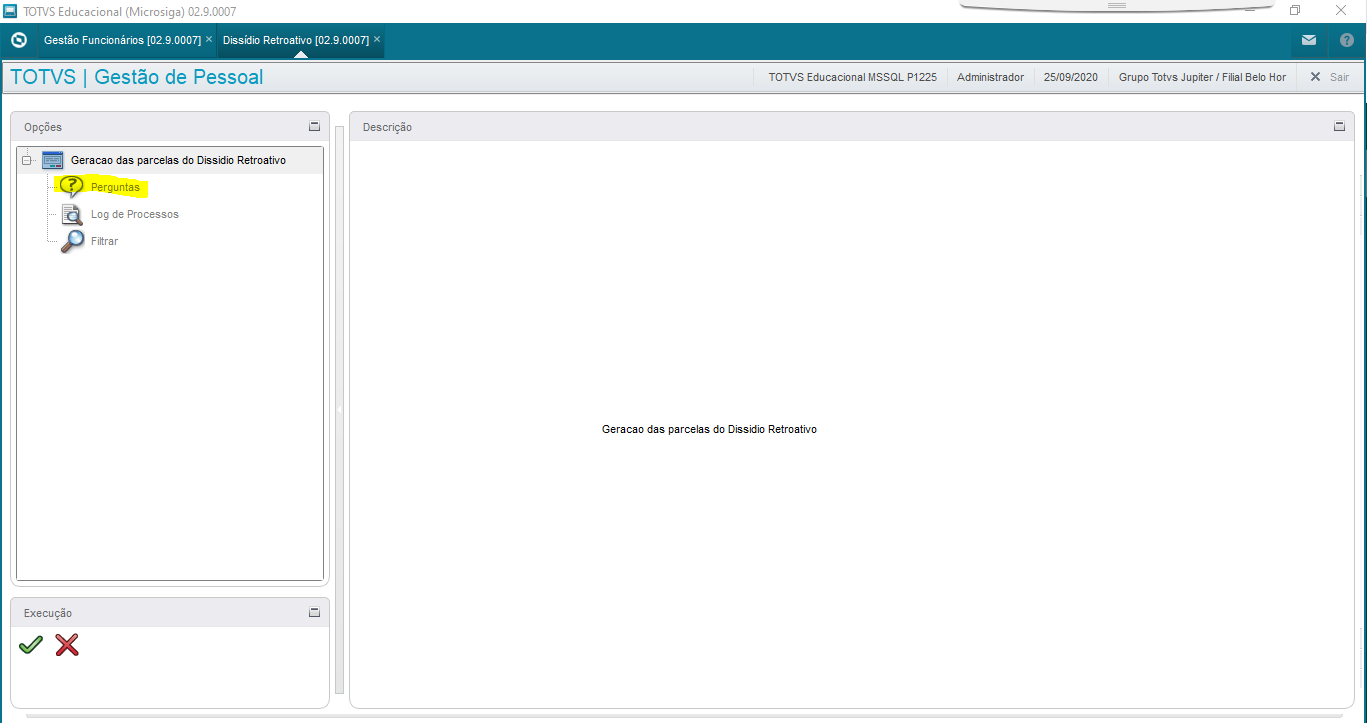The height and width of the screenshot is (723, 1367).
Task: Select the Filtrar option
Action: (104, 241)
